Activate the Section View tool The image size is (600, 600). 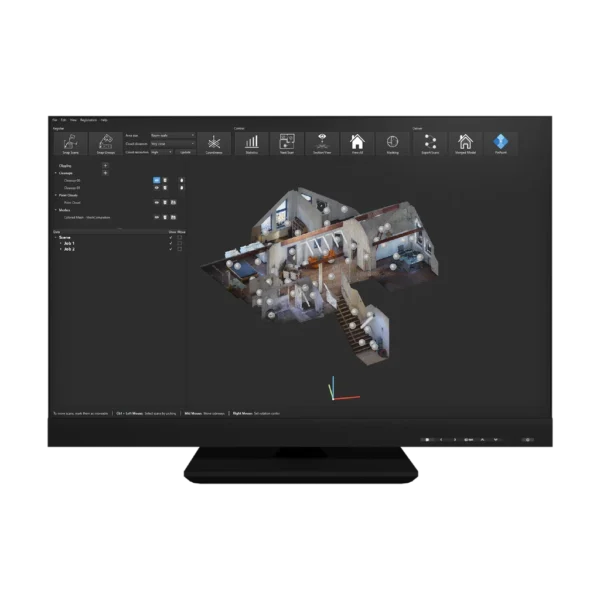[x=322, y=143]
